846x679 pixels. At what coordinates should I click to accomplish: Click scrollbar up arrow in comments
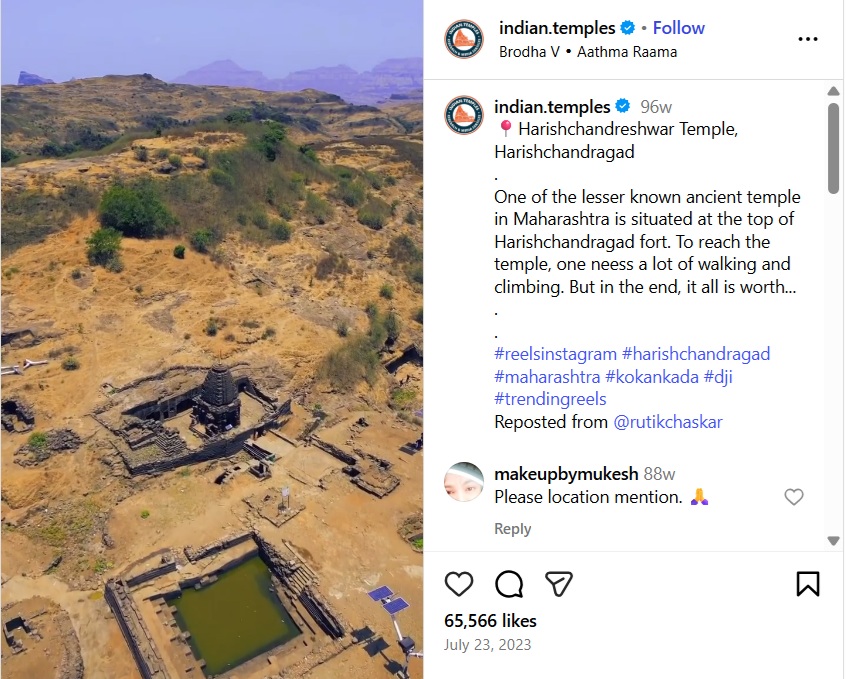tap(834, 91)
